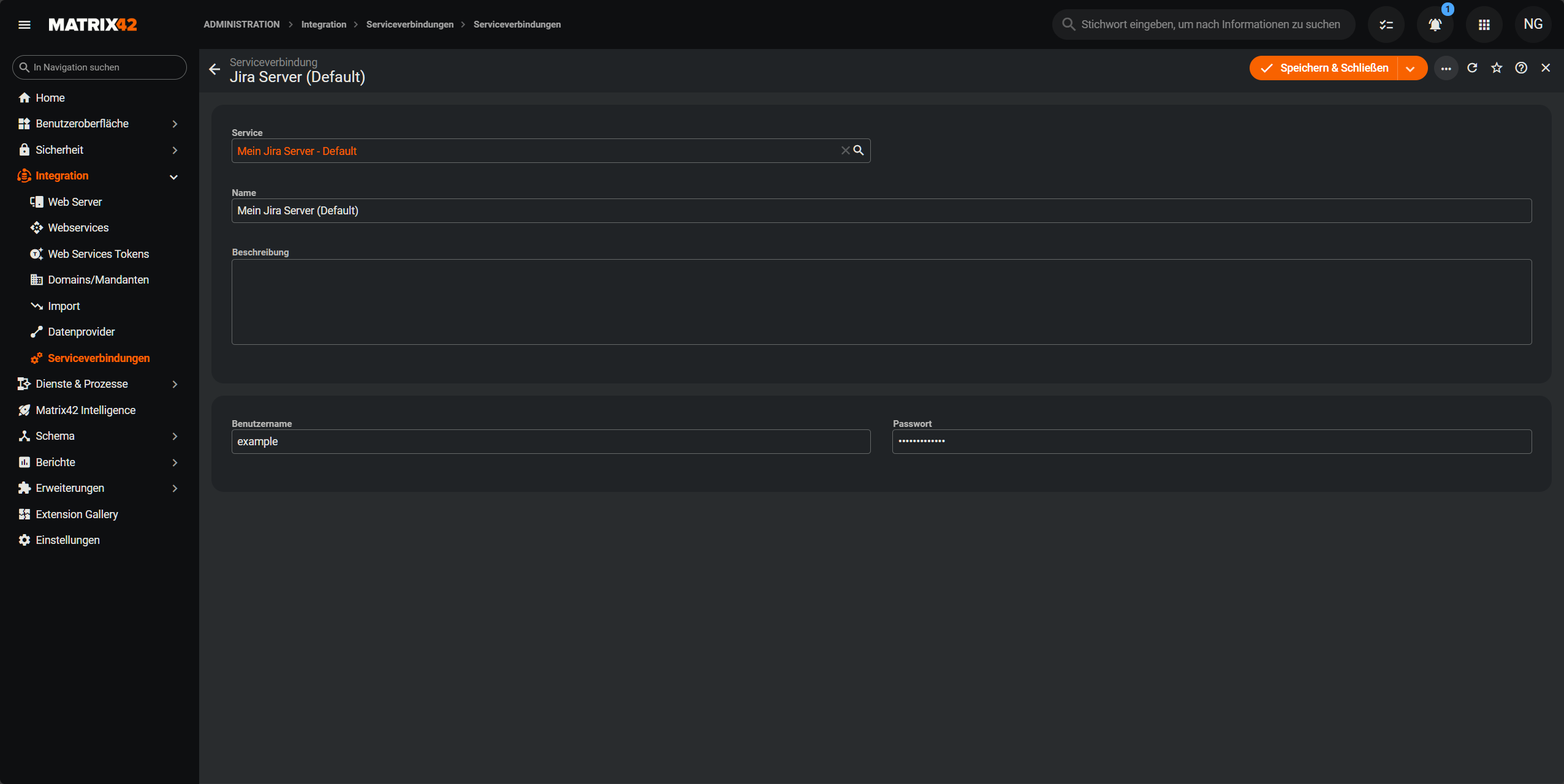Screen dimensions: 1564x784
Task: Open the Datenprovider navigation item
Action: 81,332
